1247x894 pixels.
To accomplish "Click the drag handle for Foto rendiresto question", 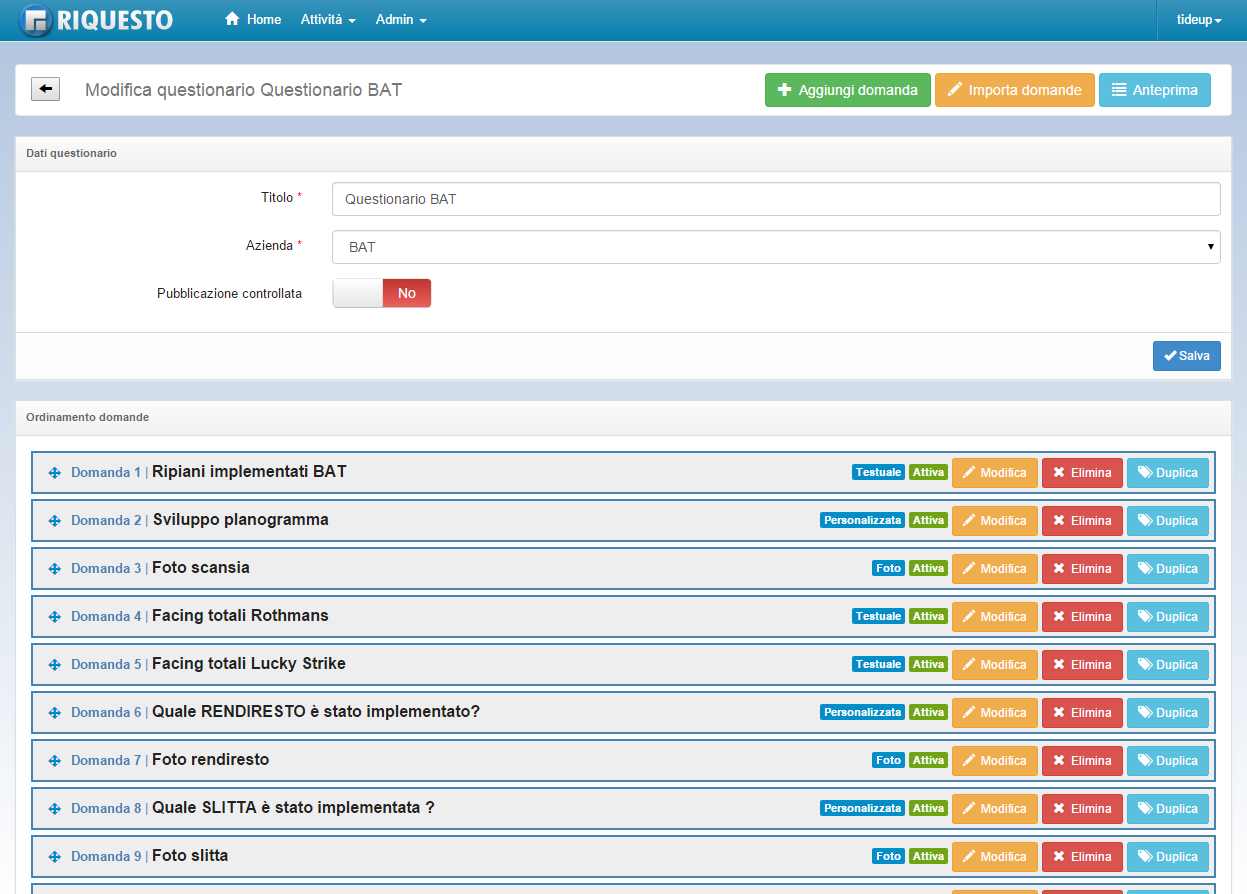I will 55,761.
